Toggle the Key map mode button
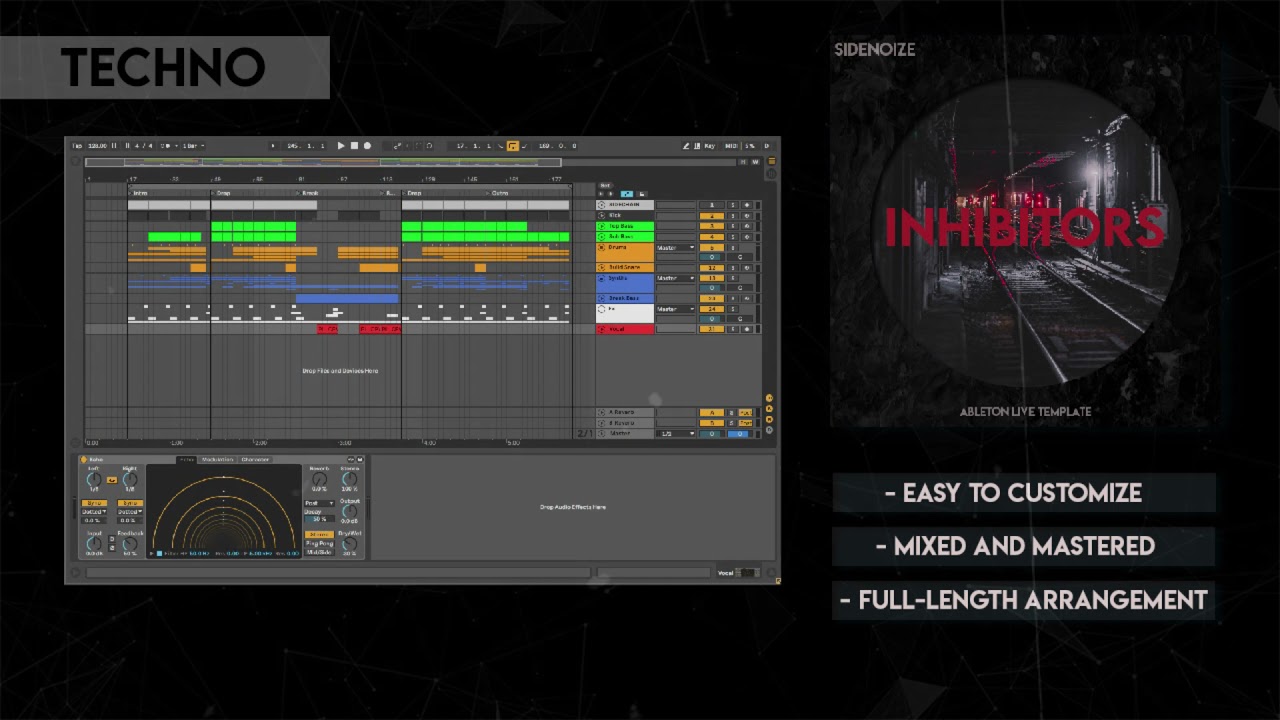This screenshot has width=1280, height=720. click(709, 146)
